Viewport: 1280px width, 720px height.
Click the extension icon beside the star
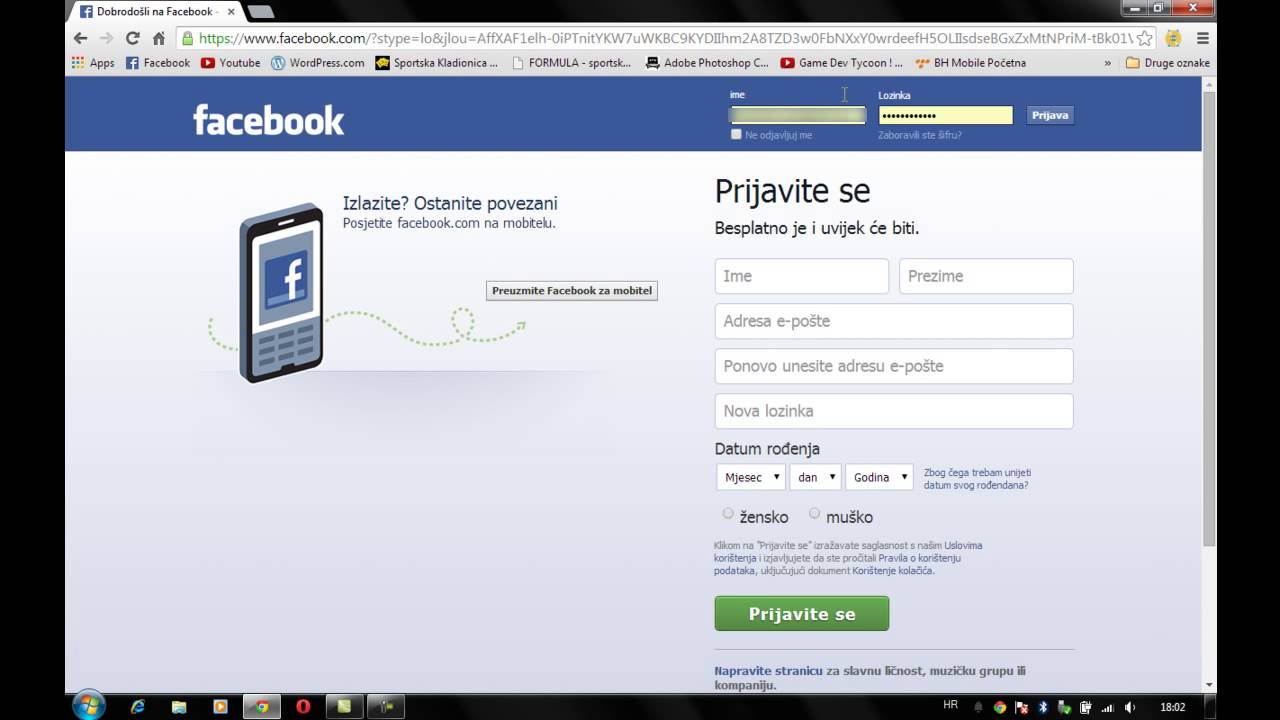pyautogui.click(x=1173, y=38)
